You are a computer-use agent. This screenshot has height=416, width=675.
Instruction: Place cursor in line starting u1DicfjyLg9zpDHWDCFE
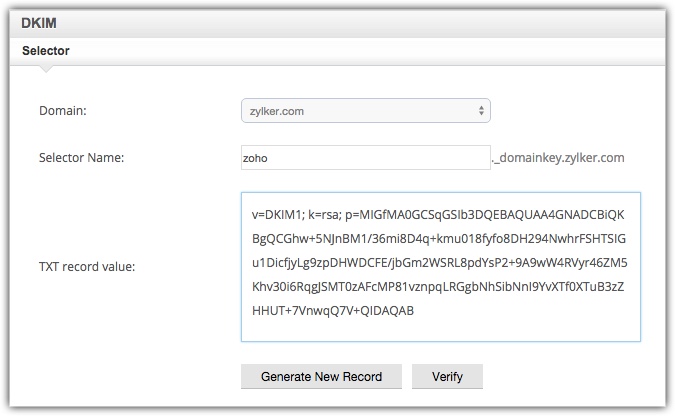[x=440, y=263]
